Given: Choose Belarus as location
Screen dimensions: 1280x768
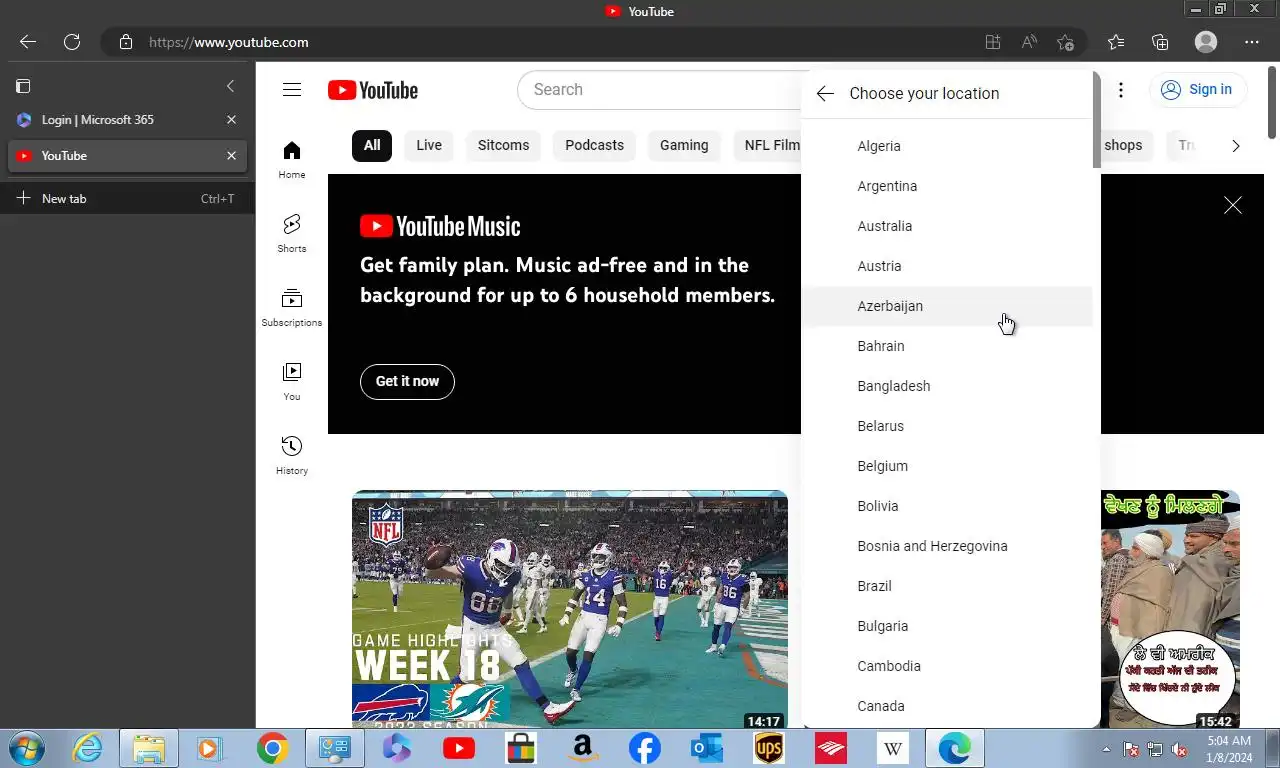Looking at the screenshot, I should pyautogui.click(x=947, y=426).
